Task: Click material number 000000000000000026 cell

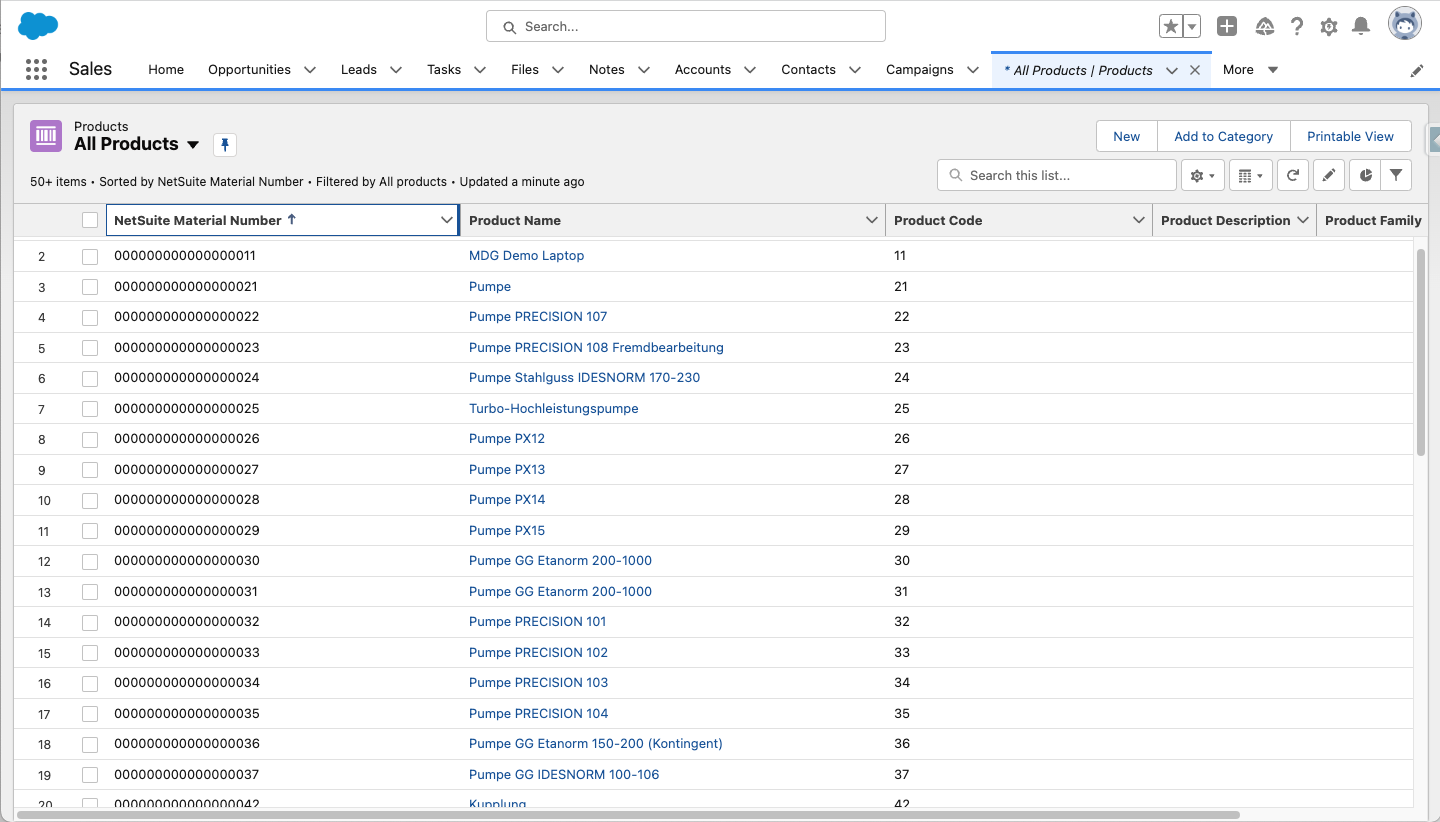Action: tap(187, 439)
